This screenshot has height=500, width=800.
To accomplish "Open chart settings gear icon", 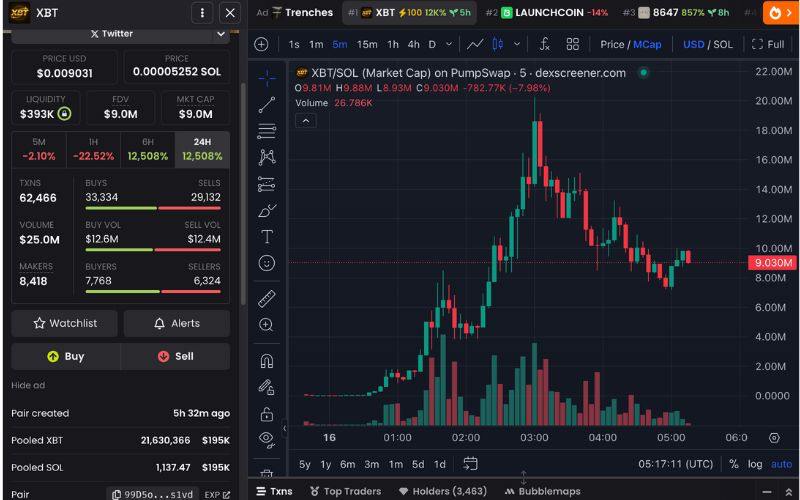I will tap(774, 438).
